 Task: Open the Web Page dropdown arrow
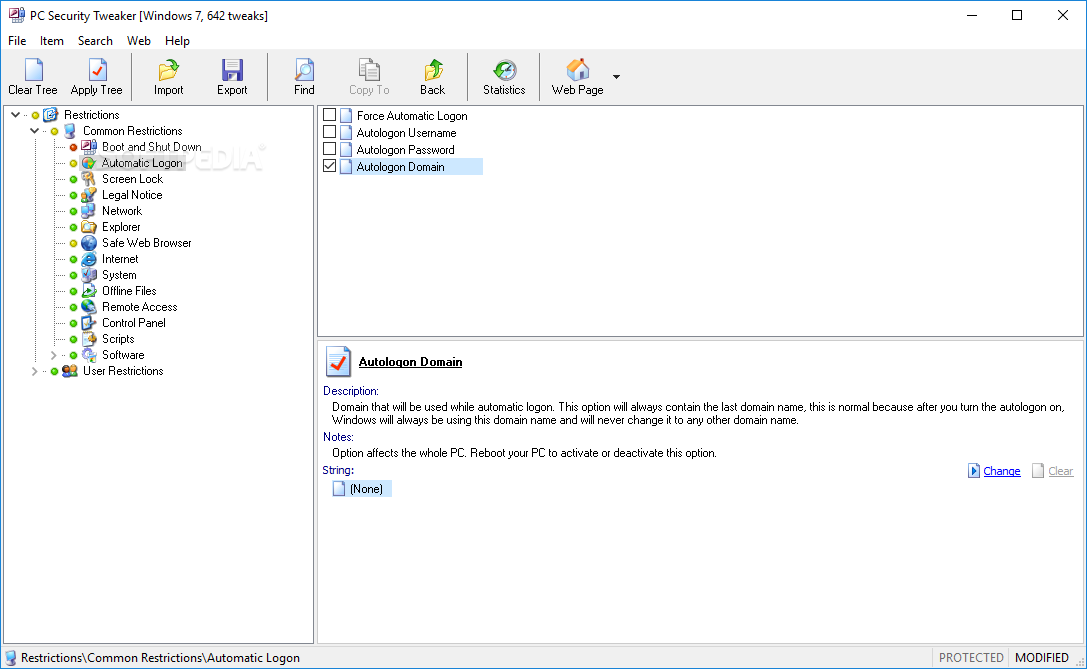click(x=616, y=76)
